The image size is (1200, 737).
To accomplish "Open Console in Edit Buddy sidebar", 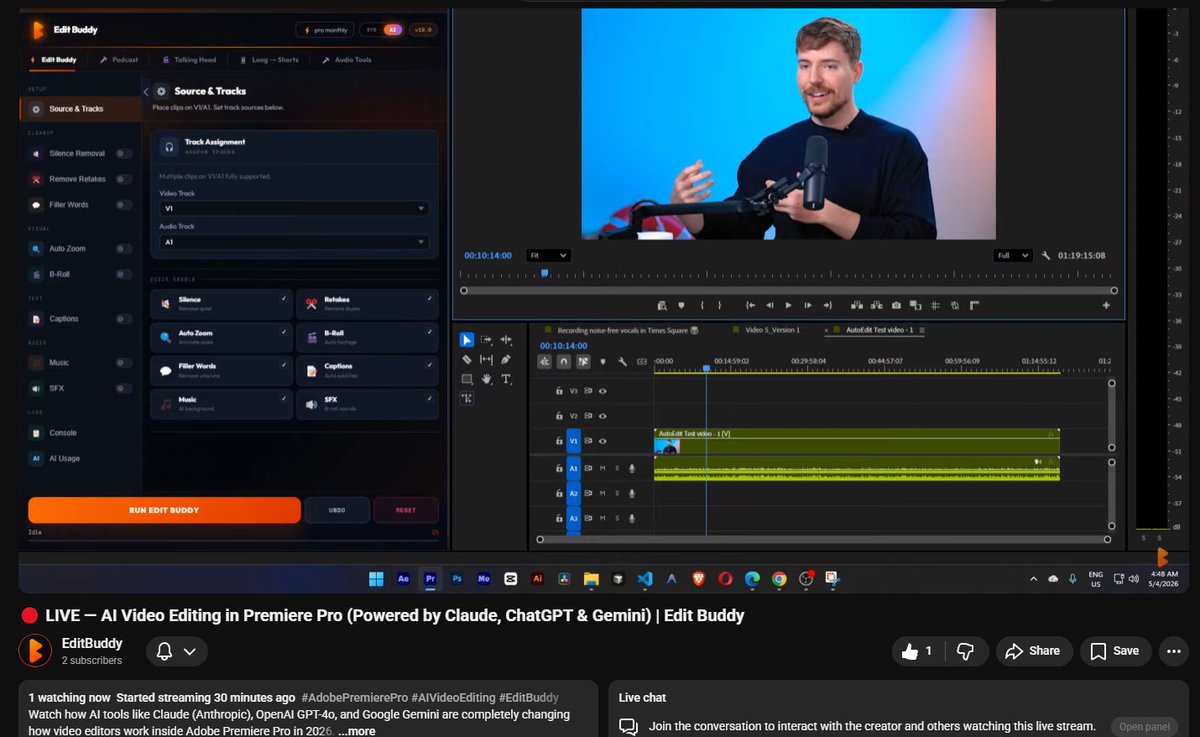I will point(63,433).
